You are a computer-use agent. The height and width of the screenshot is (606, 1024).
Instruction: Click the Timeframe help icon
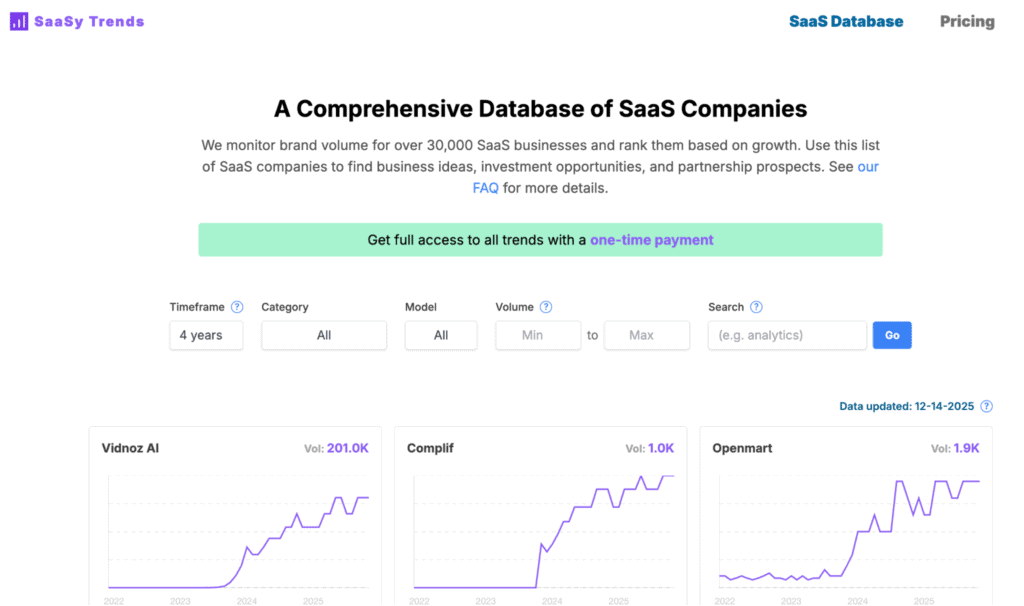coord(237,307)
